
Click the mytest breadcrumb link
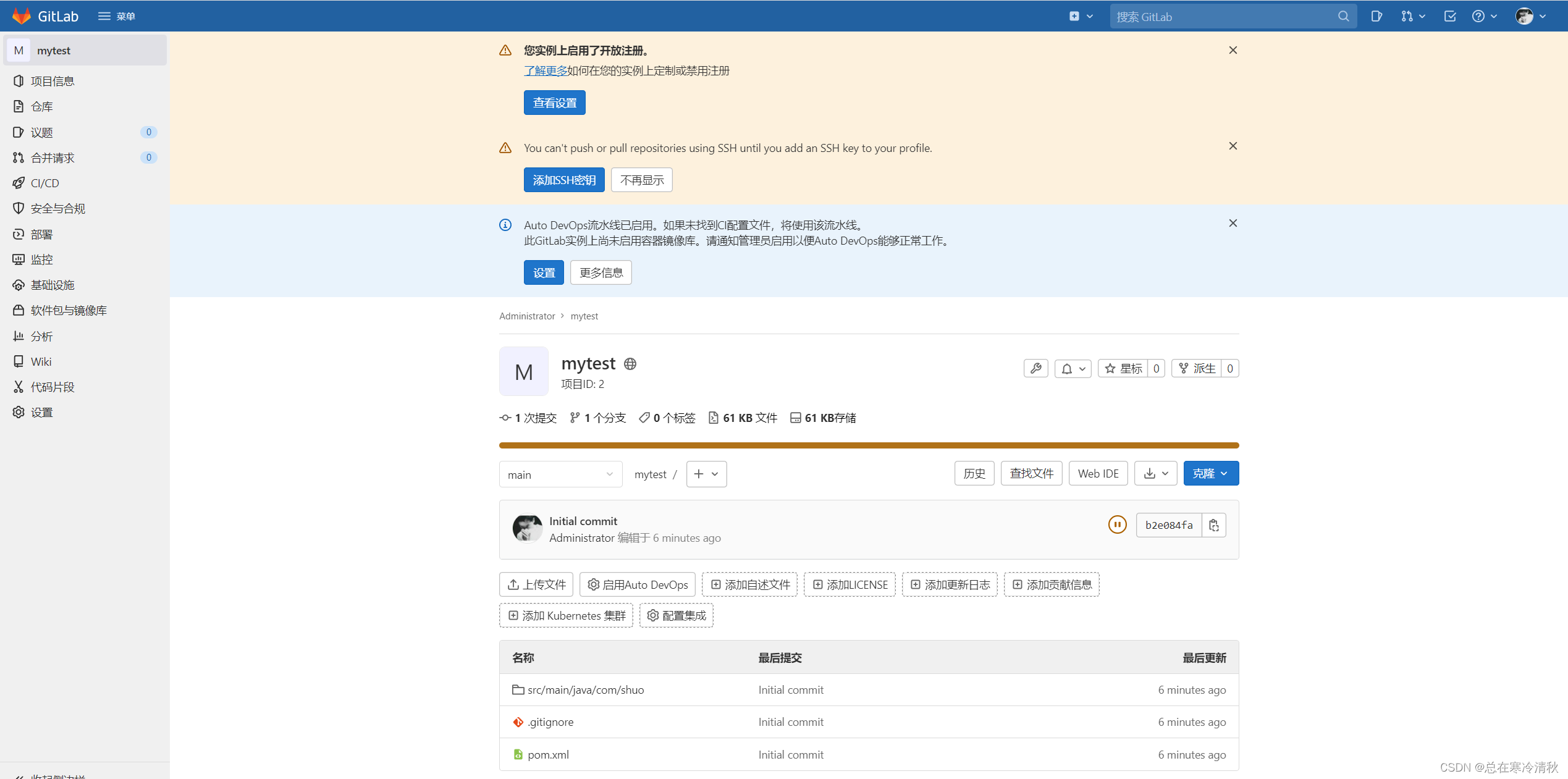point(584,316)
